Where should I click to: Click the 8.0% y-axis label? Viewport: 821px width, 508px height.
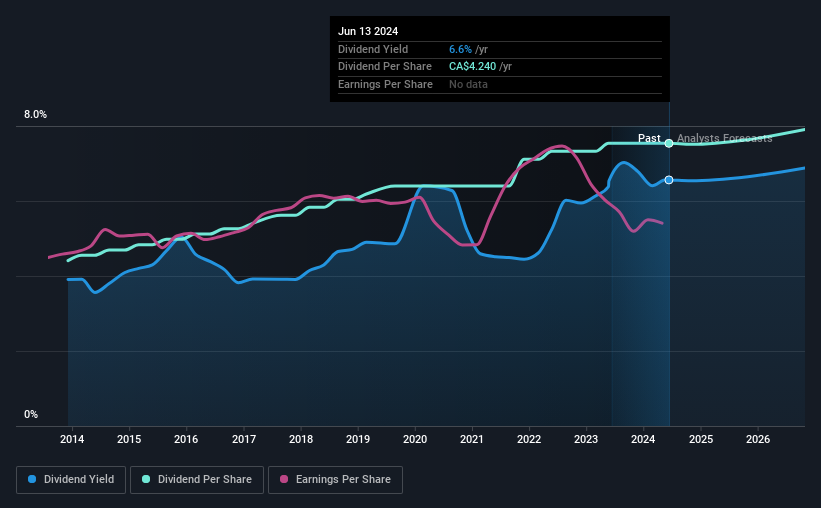(x=35, y=115)
